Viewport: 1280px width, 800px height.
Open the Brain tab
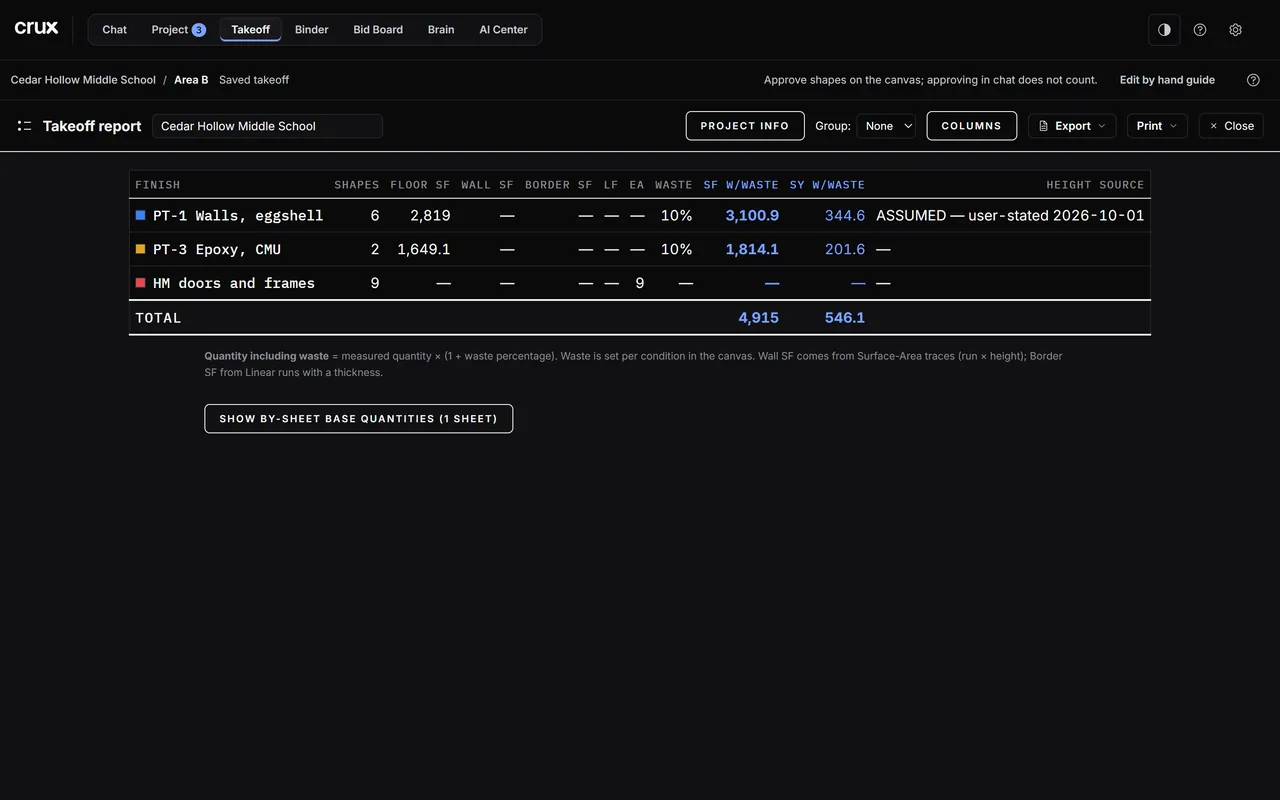(441, 30)
